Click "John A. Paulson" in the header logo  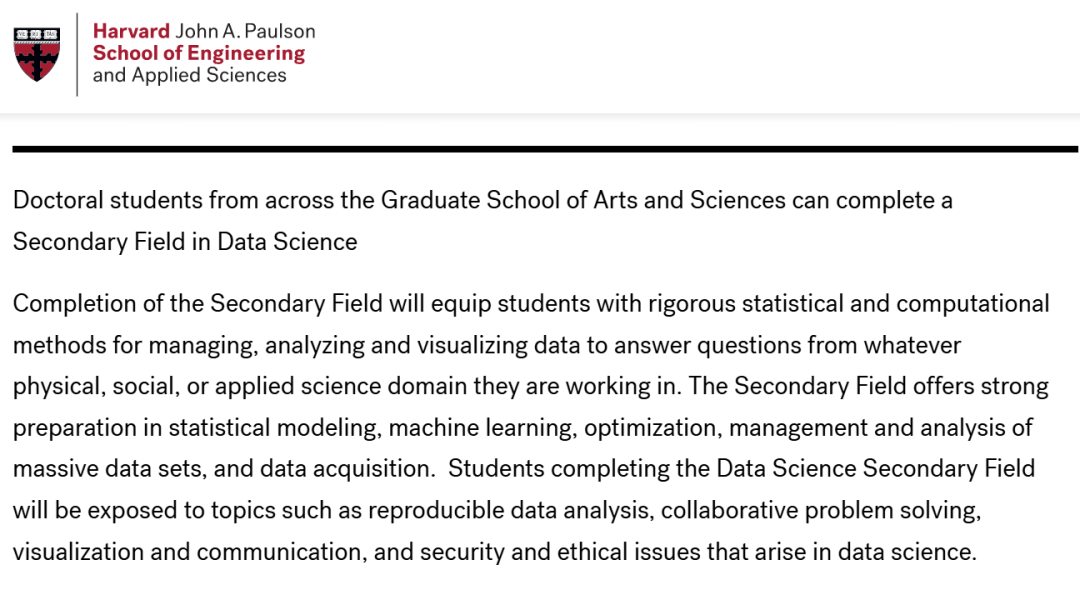click(245, 31)
